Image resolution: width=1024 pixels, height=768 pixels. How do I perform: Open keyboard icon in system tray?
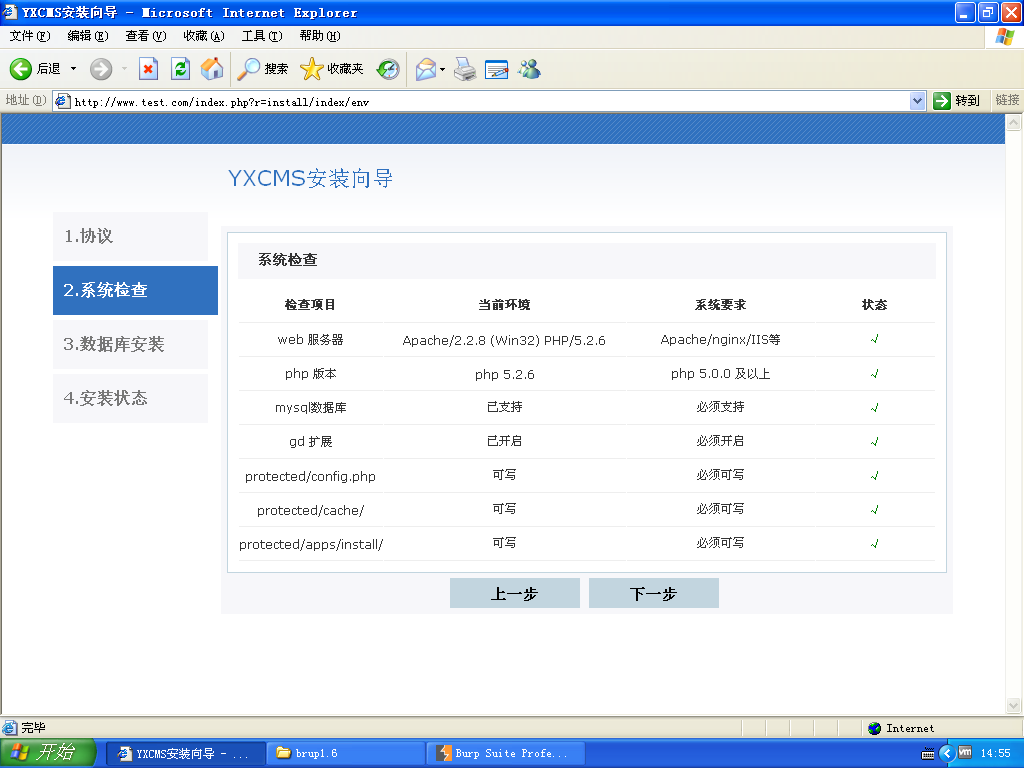pos(927,754)
